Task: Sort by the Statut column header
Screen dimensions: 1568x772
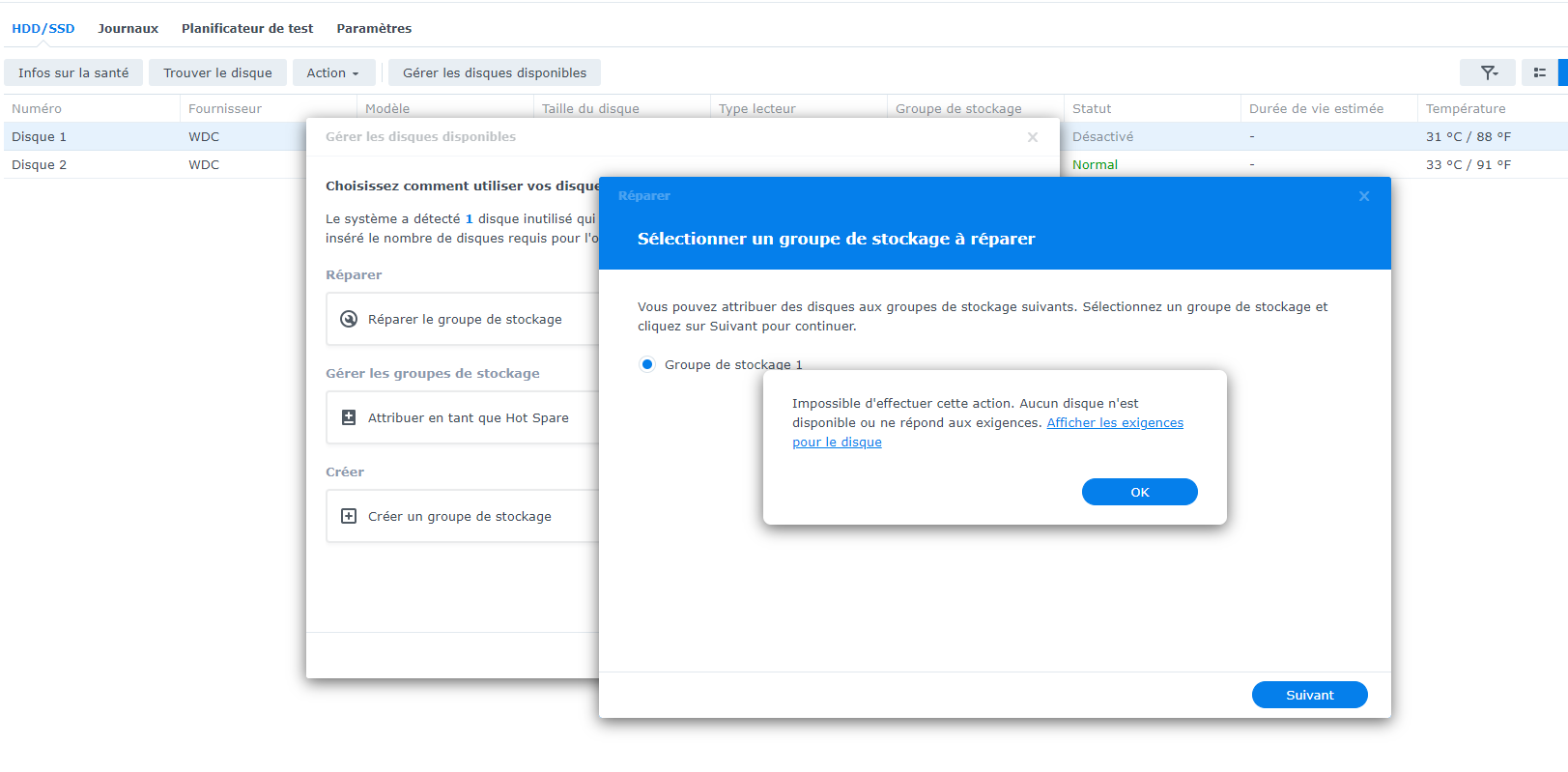Action: click(1153, 108)
